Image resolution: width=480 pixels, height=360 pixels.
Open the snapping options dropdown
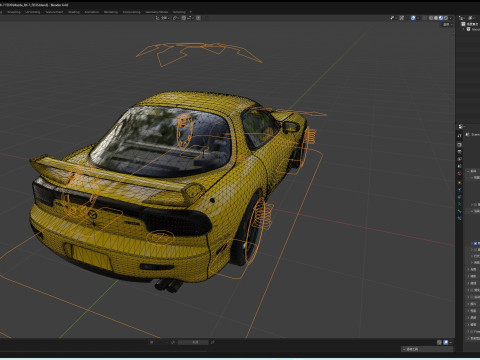(189, 18)
